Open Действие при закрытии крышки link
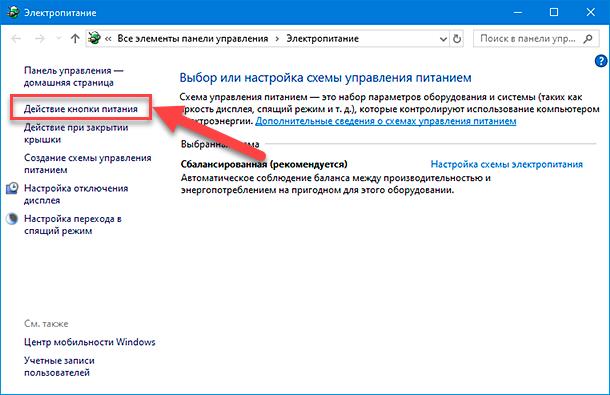 click(x=76, y=133)
